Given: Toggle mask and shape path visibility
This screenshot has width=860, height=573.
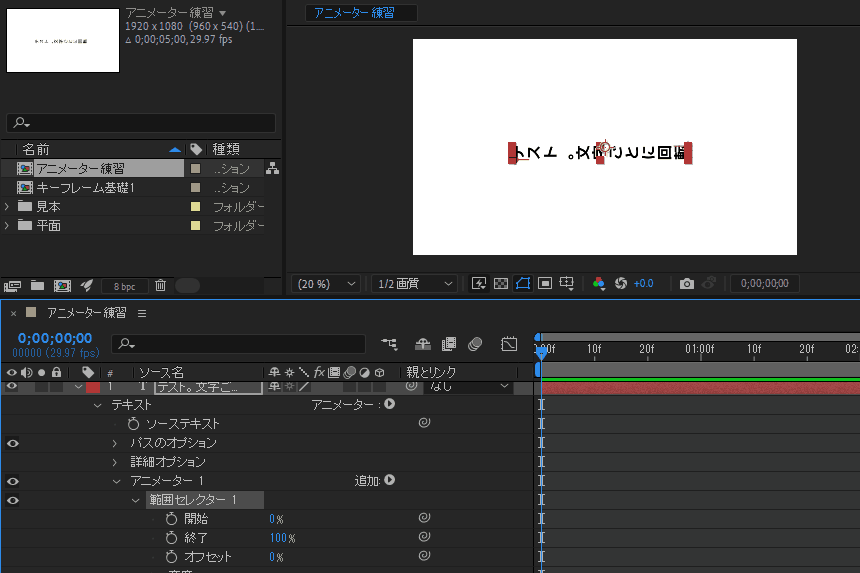Looking at the screenshot, I should 523,283.
